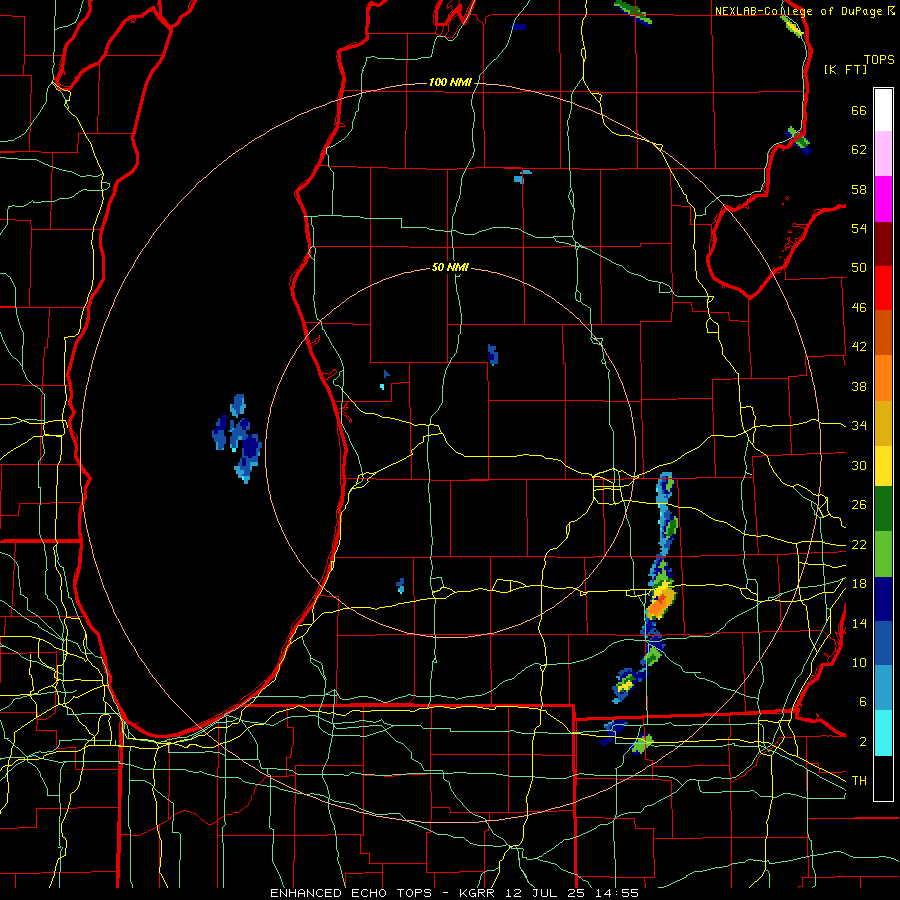Click the light pink legend swatch
Viewport: 900px width, 900px height.
(883, 154)
